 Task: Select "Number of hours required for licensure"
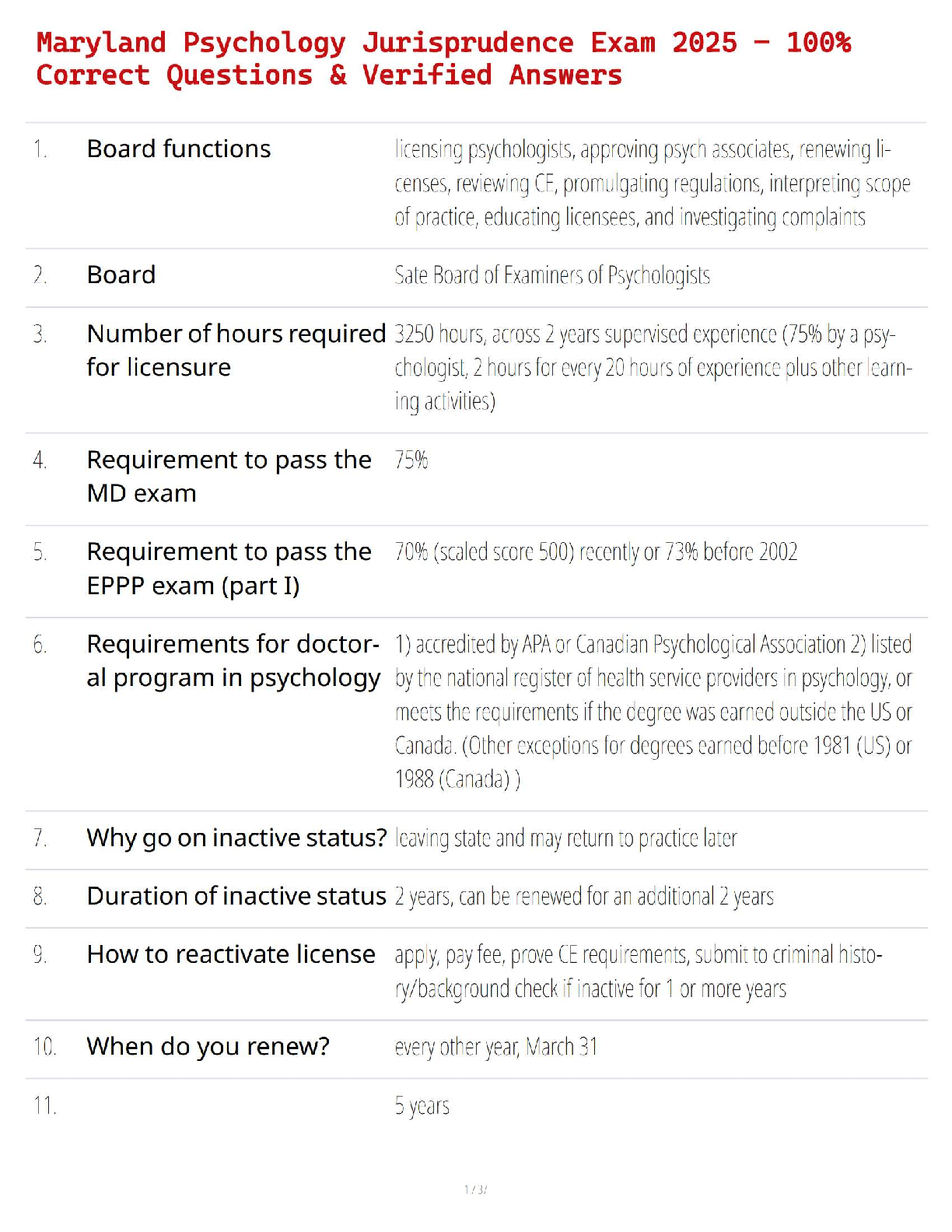point(236,350)
